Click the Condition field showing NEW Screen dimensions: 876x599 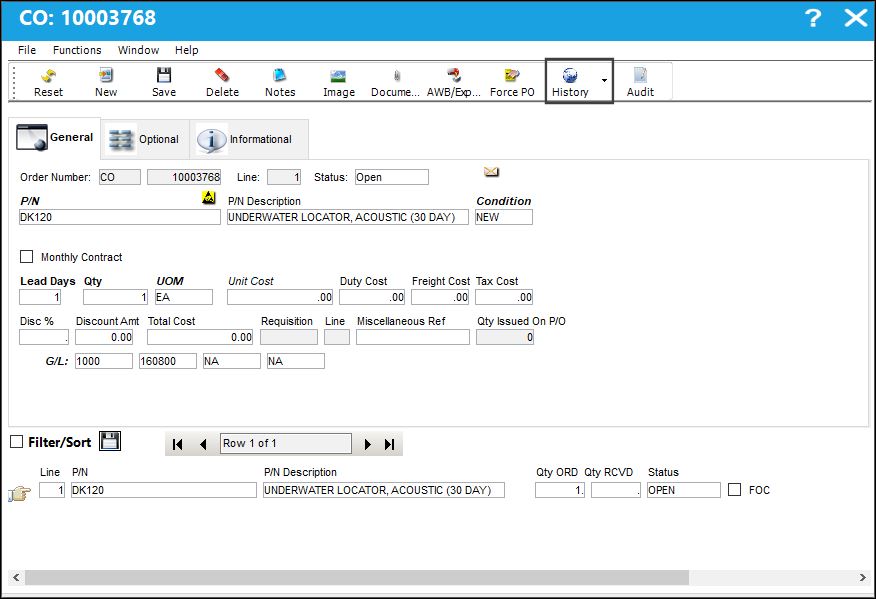[x=503, y=217]
